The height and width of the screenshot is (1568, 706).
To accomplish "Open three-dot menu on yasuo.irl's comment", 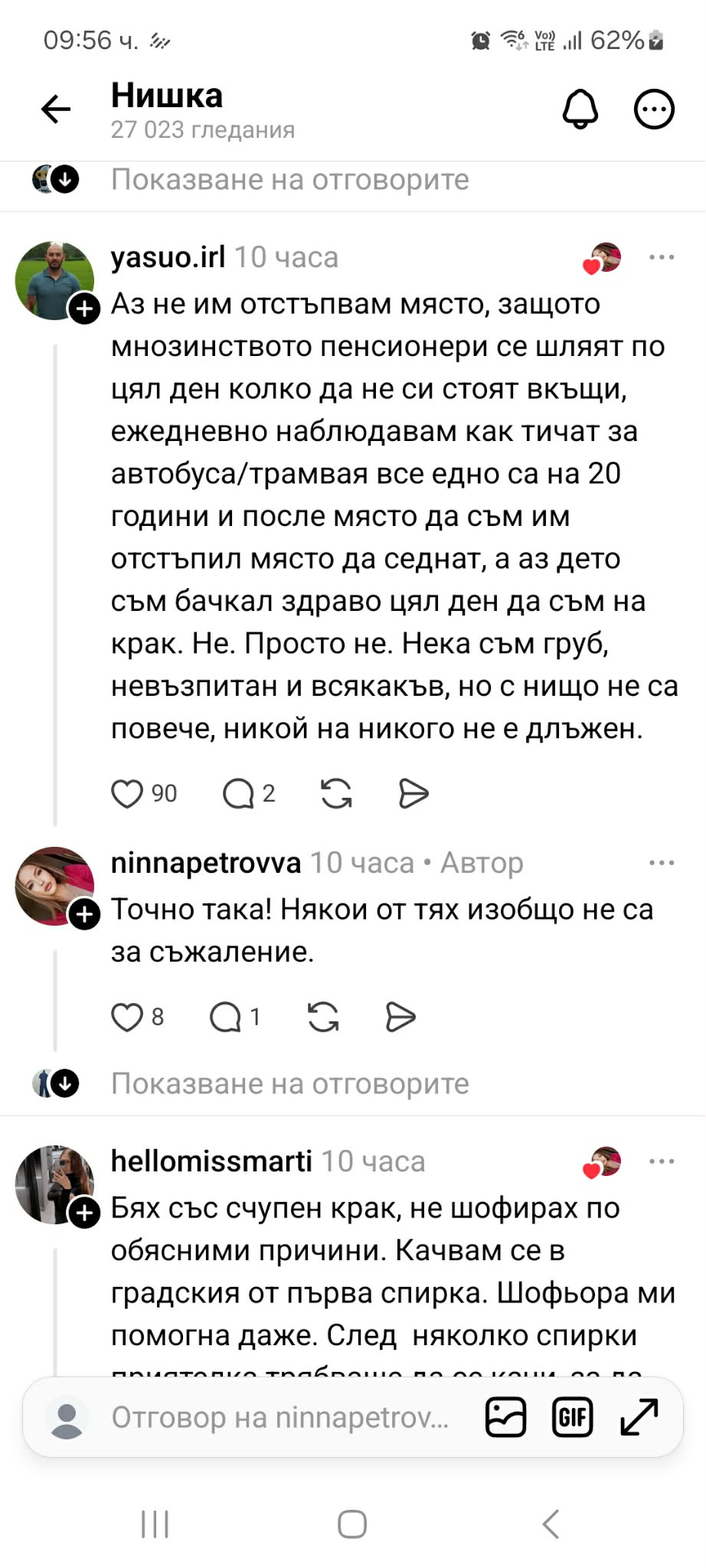I will point(661,257).
